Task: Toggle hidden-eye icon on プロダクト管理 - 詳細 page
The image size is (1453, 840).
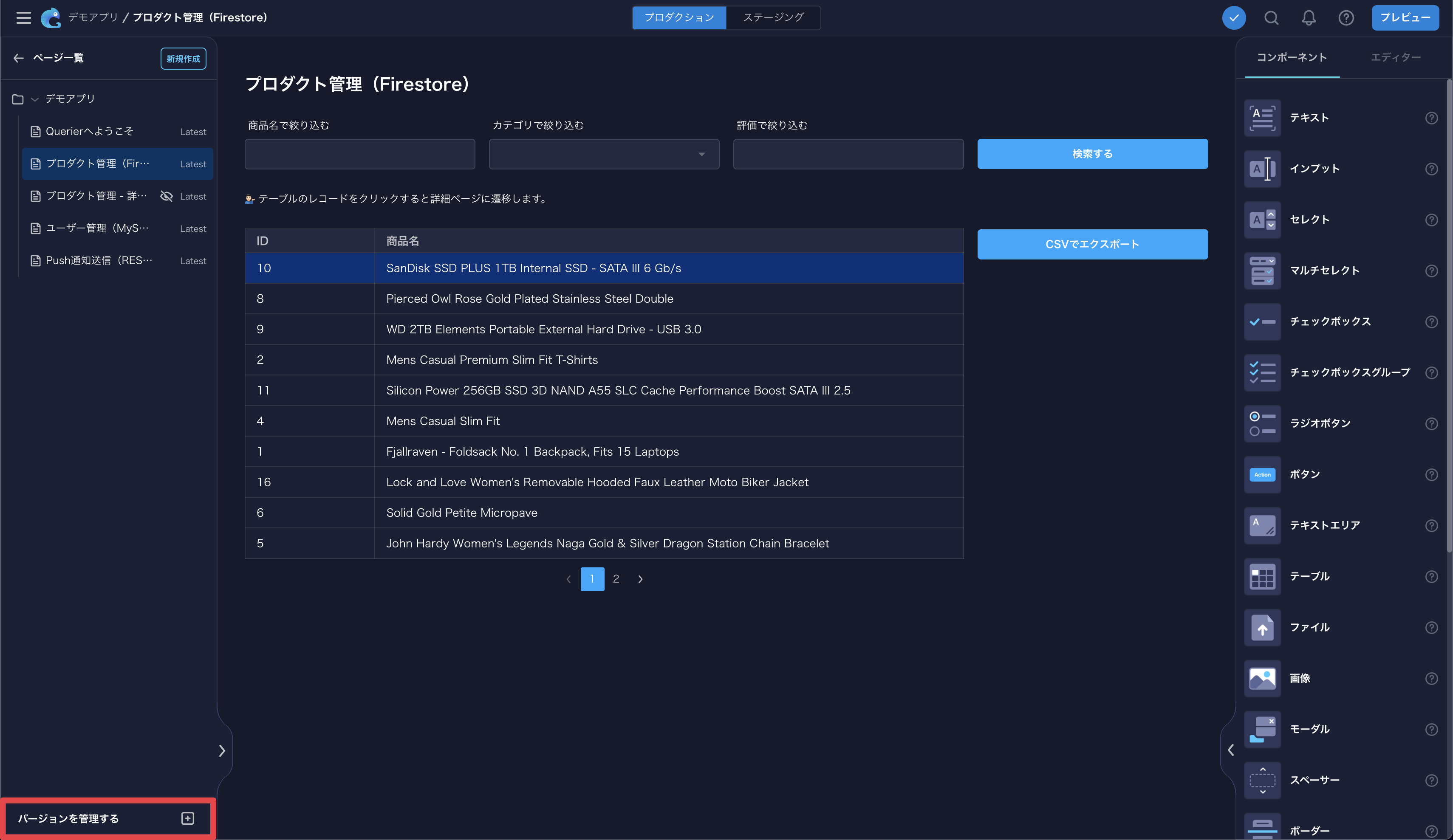Action: point(166,196)
